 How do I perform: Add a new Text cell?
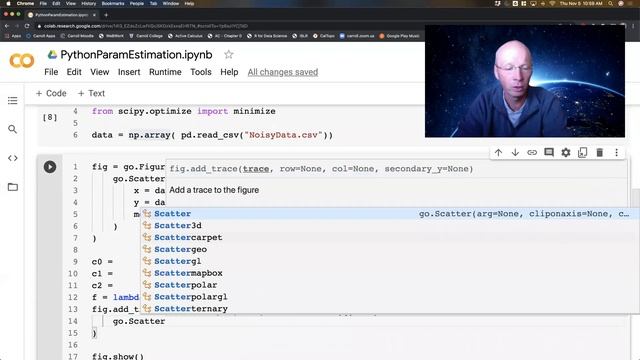91,93
